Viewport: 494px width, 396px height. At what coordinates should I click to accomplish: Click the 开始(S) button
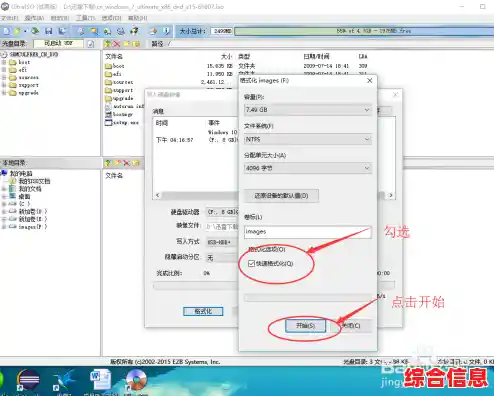point(305,325)
